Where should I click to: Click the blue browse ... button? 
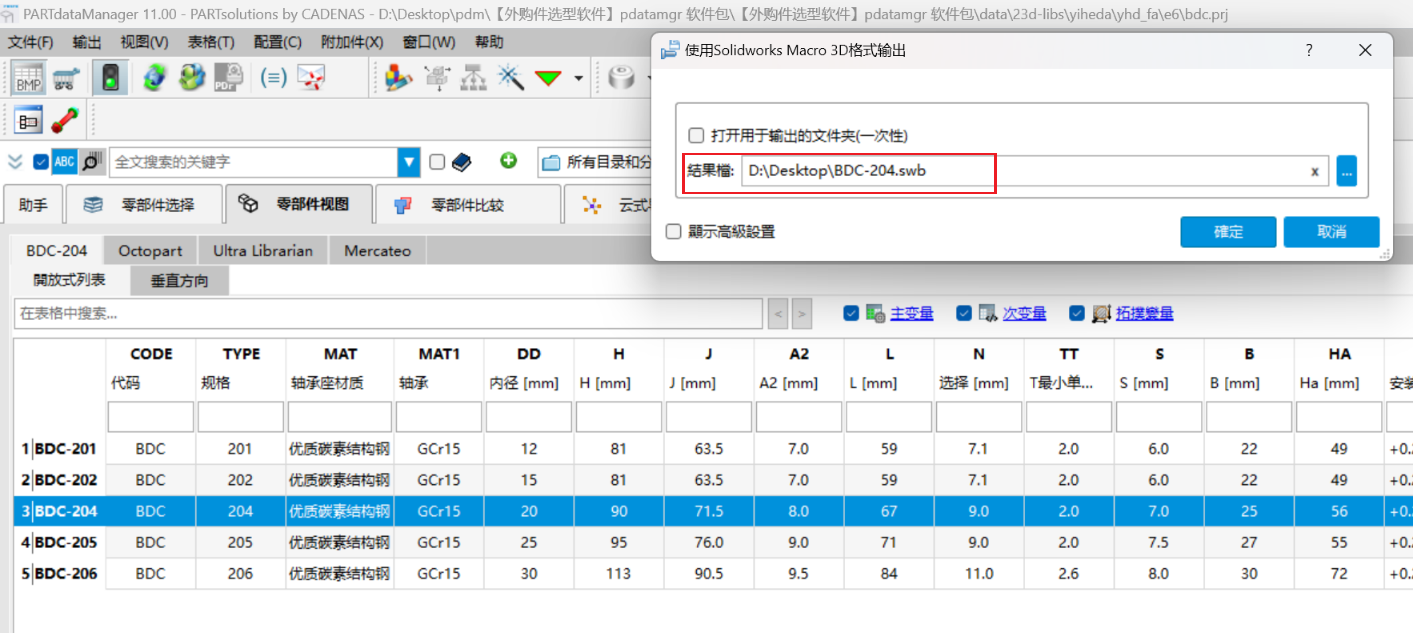[1347, 171]
